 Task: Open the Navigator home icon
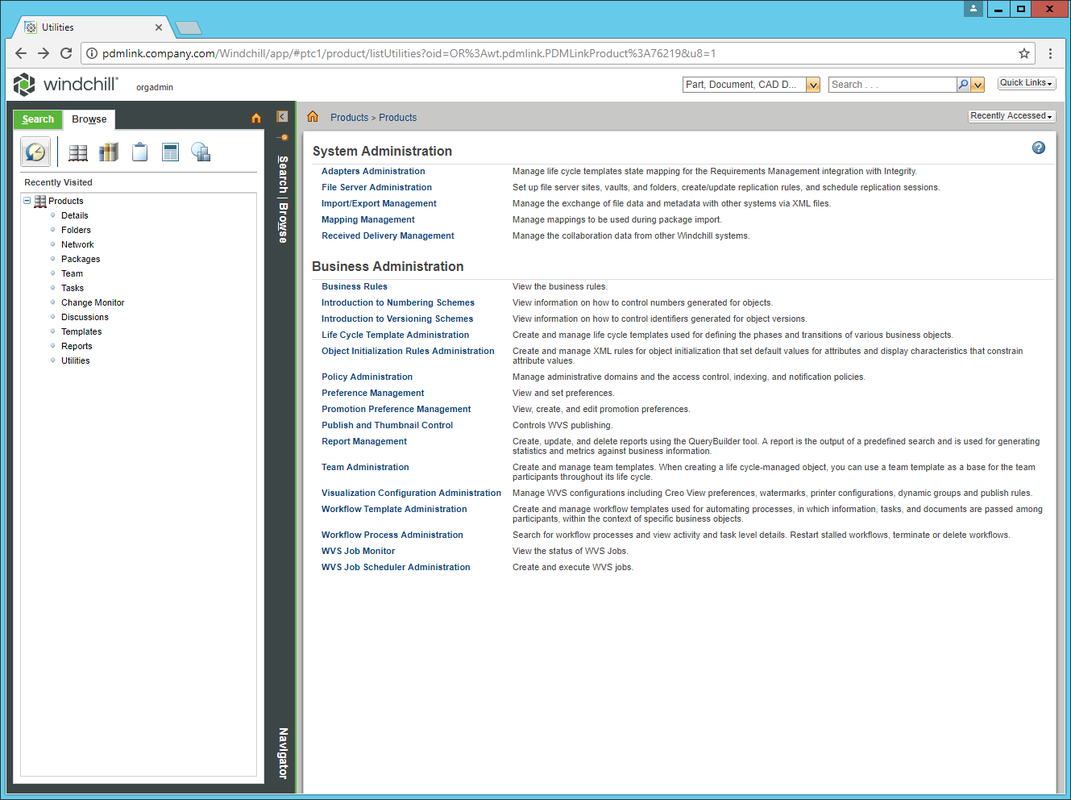coord(256,118)
